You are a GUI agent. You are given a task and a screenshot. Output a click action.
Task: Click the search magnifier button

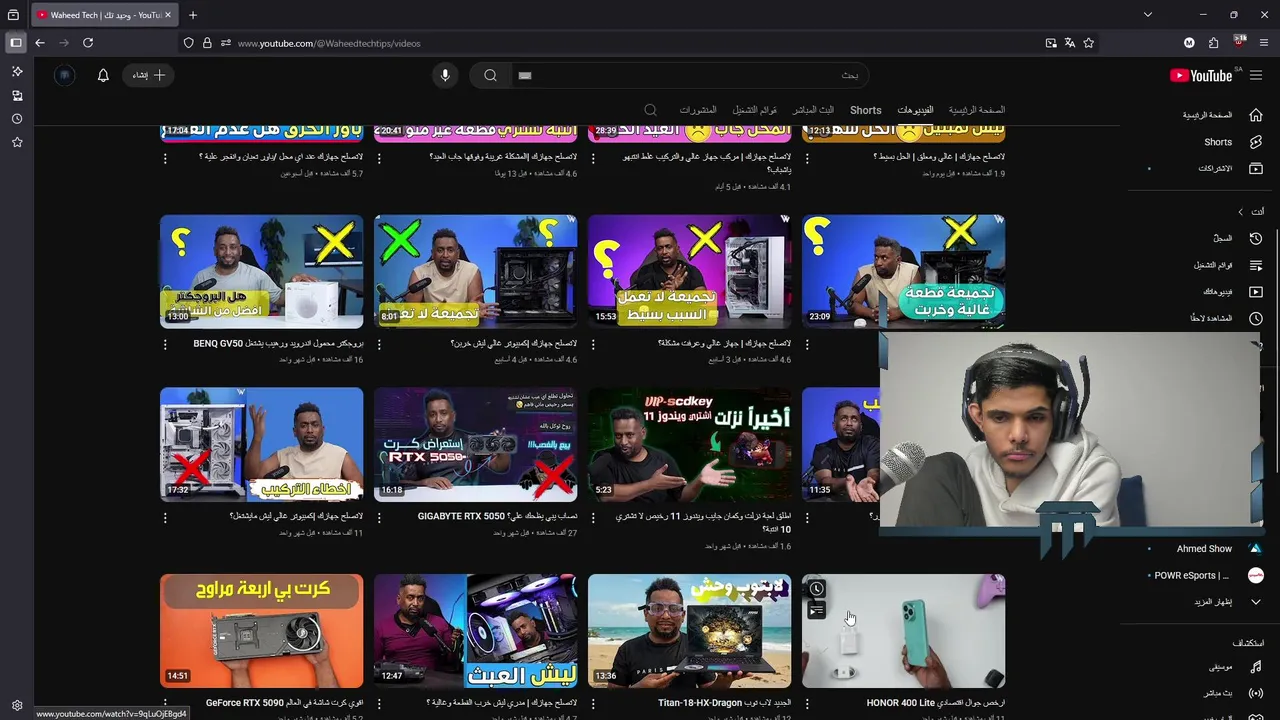point(490,75)
